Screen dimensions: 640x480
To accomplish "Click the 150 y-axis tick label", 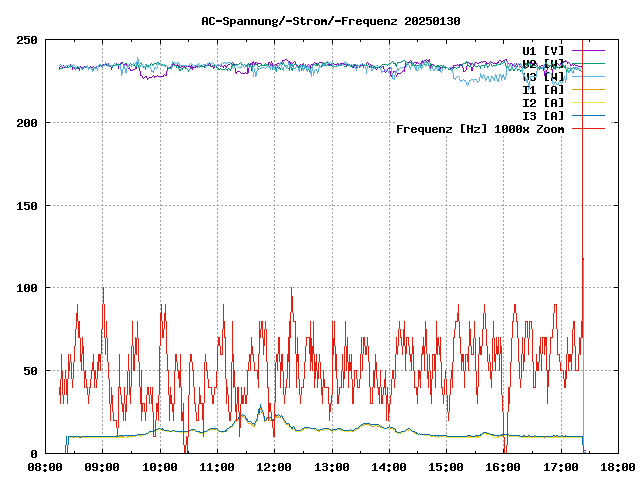I will pyautogui.click(x=27, y=206).
